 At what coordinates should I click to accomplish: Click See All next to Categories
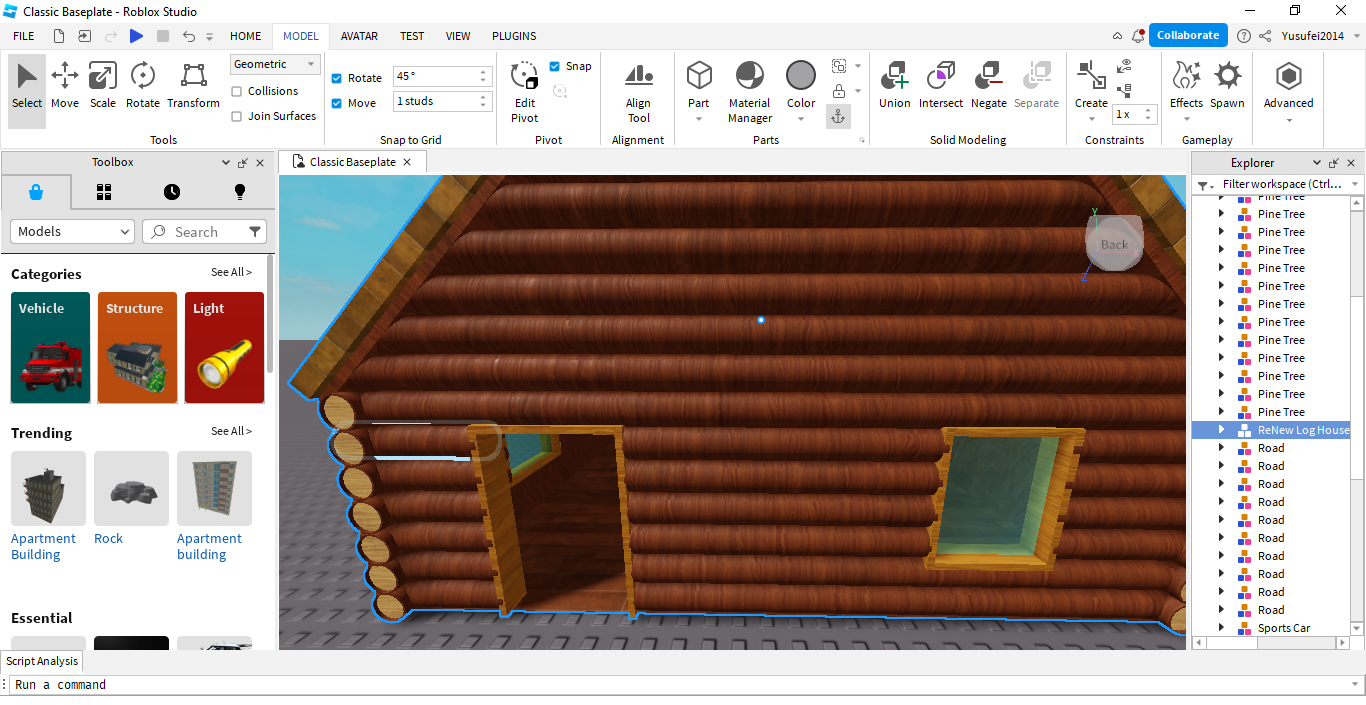click(x=231, y=272)
